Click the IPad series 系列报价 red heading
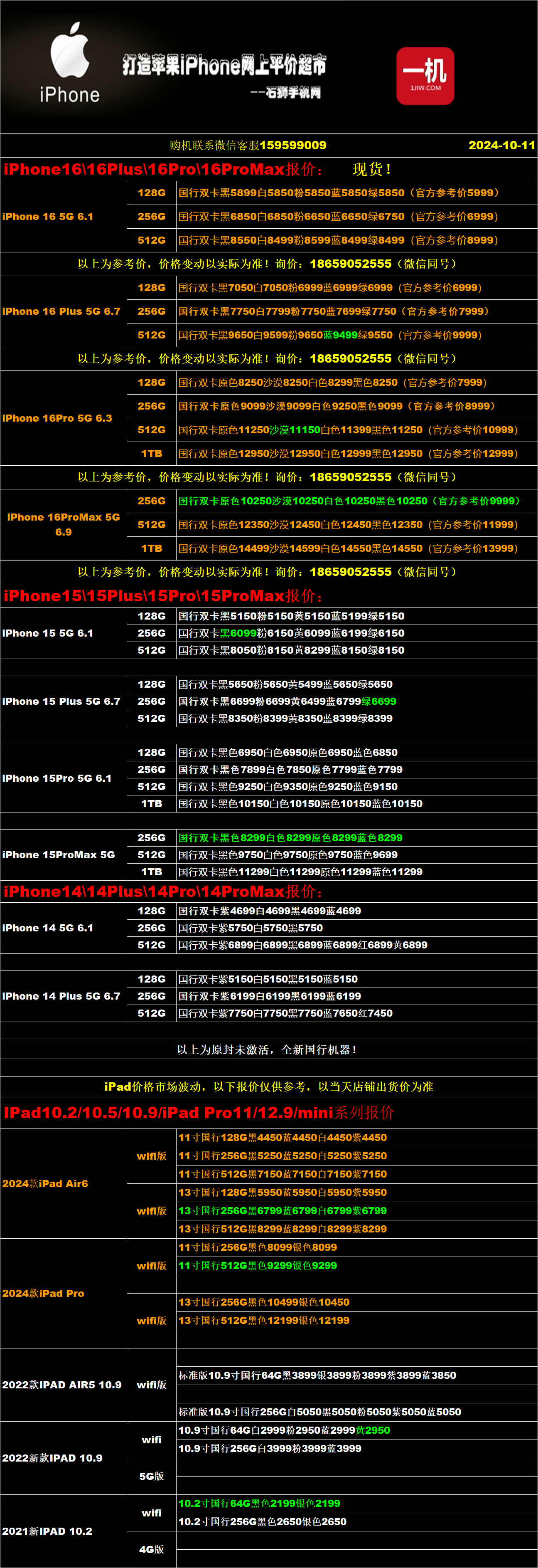 199,1113
